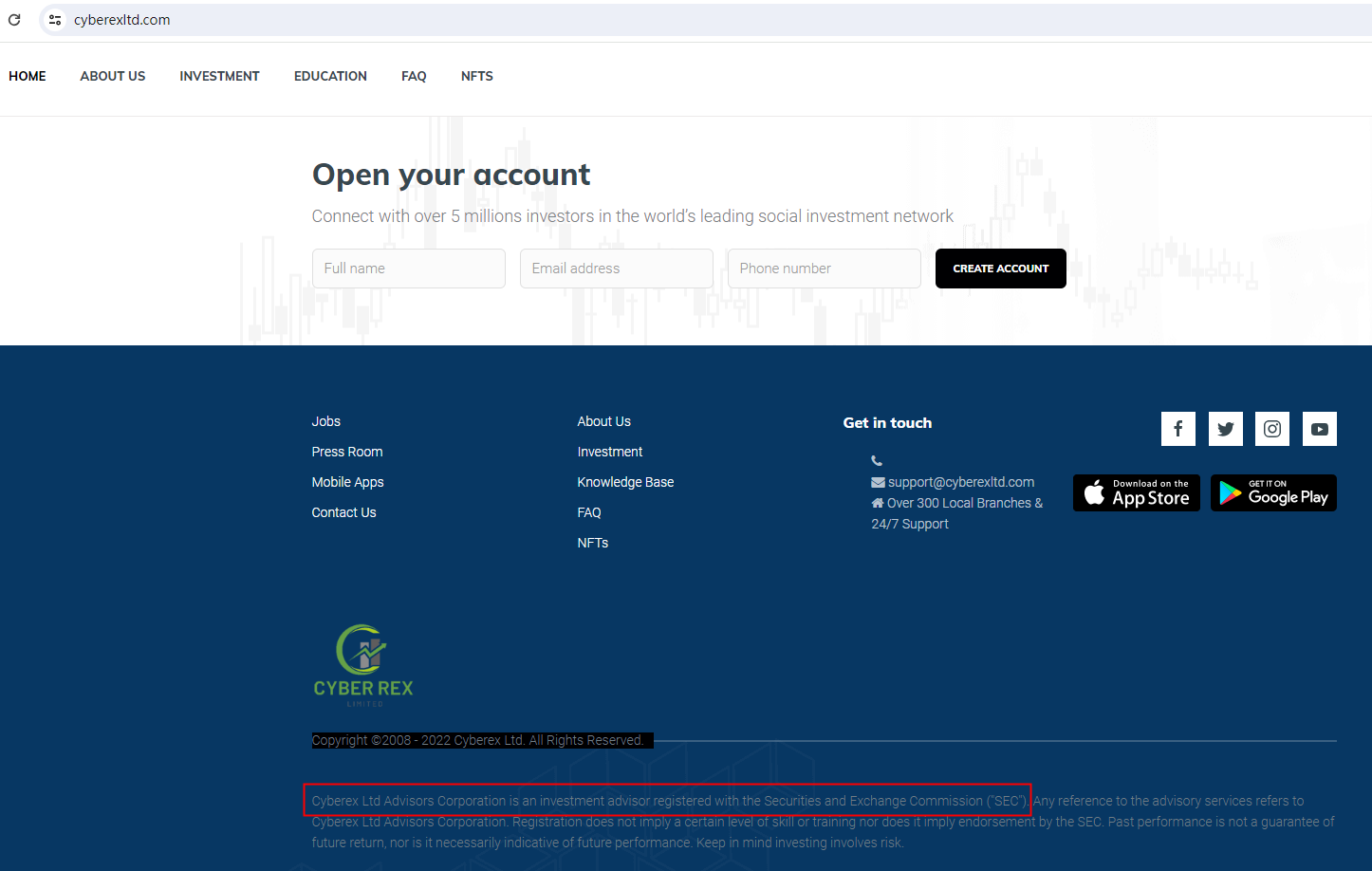The width and height of the screenshot is (1372, 871).
Task: Click the FAQ link in footer
Action: pos(589,512)
